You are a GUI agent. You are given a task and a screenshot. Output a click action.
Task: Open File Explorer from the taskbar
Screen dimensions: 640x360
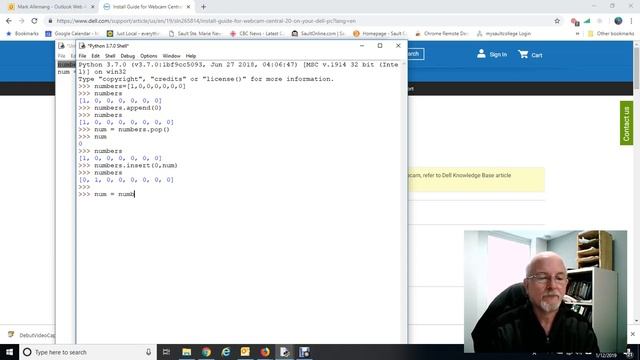coord(187,352)
